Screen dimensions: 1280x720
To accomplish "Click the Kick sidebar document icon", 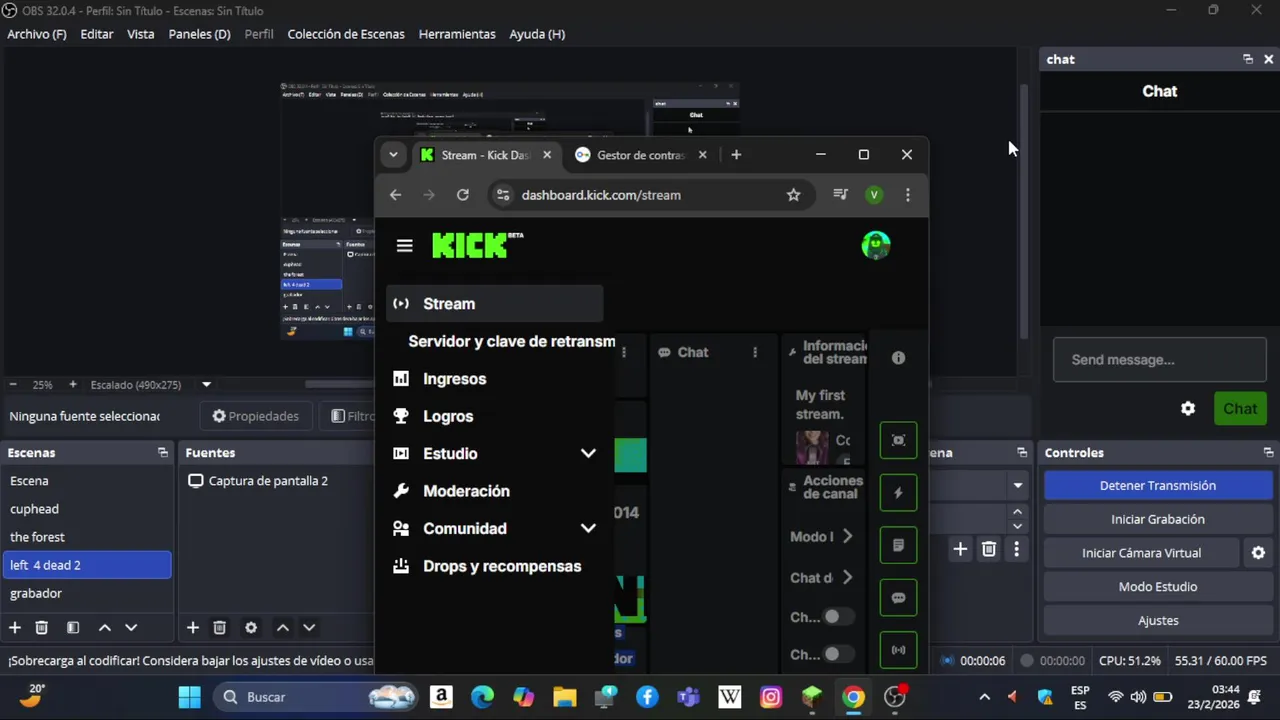I will 898,546.
